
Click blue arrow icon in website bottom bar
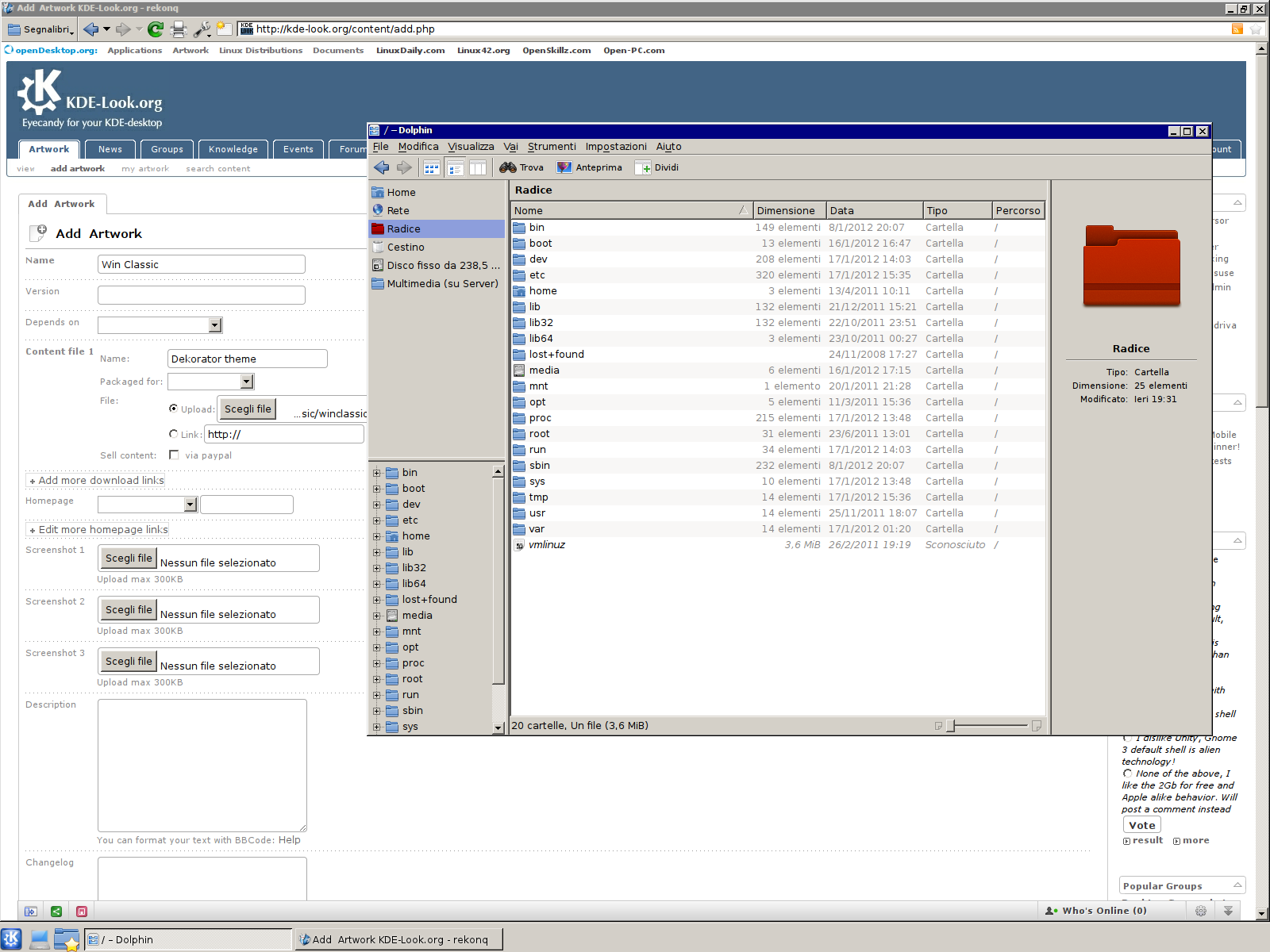(x=31, y=912)
